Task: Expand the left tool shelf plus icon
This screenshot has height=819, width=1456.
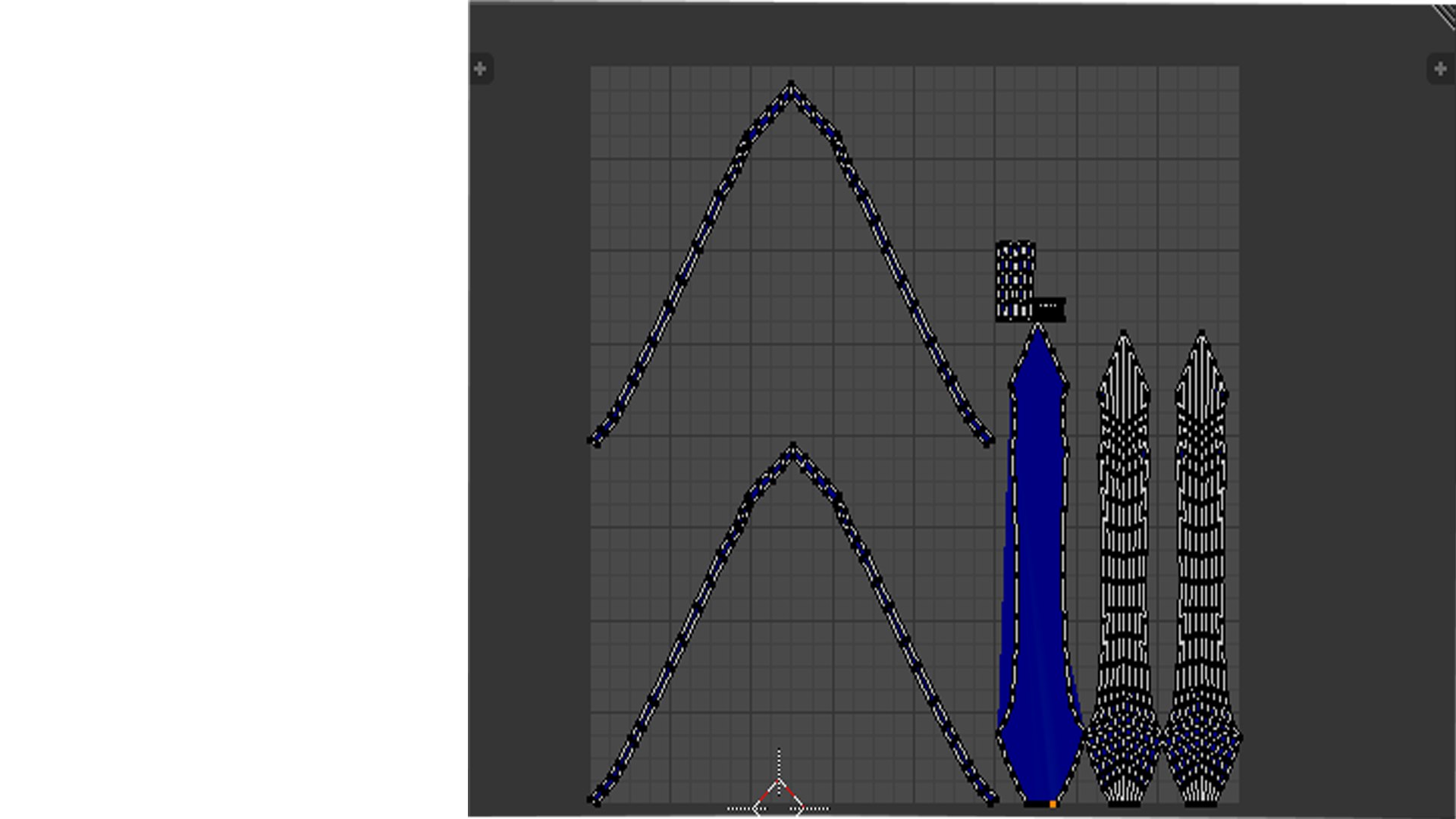Action: (480, 69)
